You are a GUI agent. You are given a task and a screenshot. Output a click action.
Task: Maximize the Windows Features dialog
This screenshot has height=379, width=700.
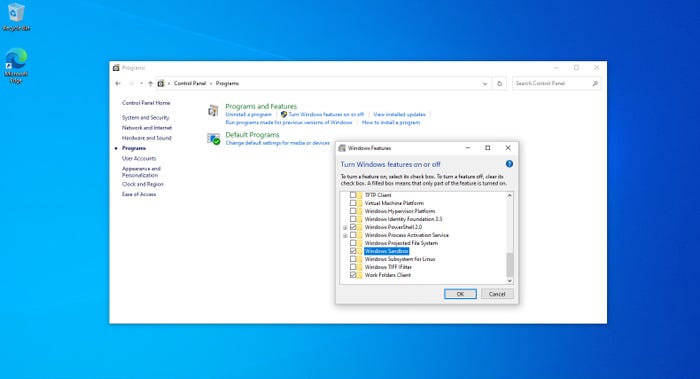488,148
